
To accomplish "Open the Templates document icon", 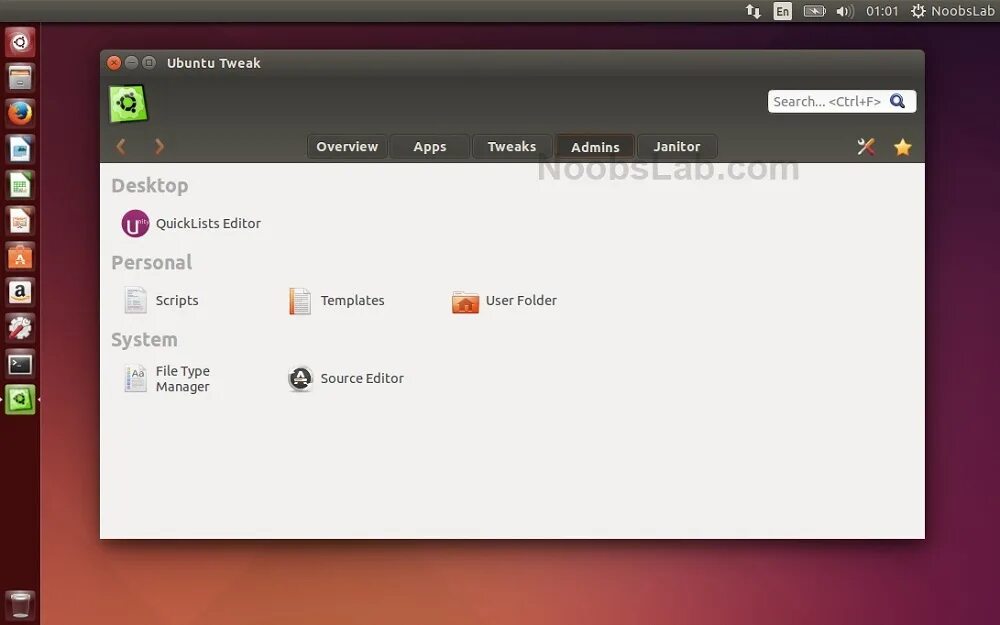I will (x=300, y=301).
